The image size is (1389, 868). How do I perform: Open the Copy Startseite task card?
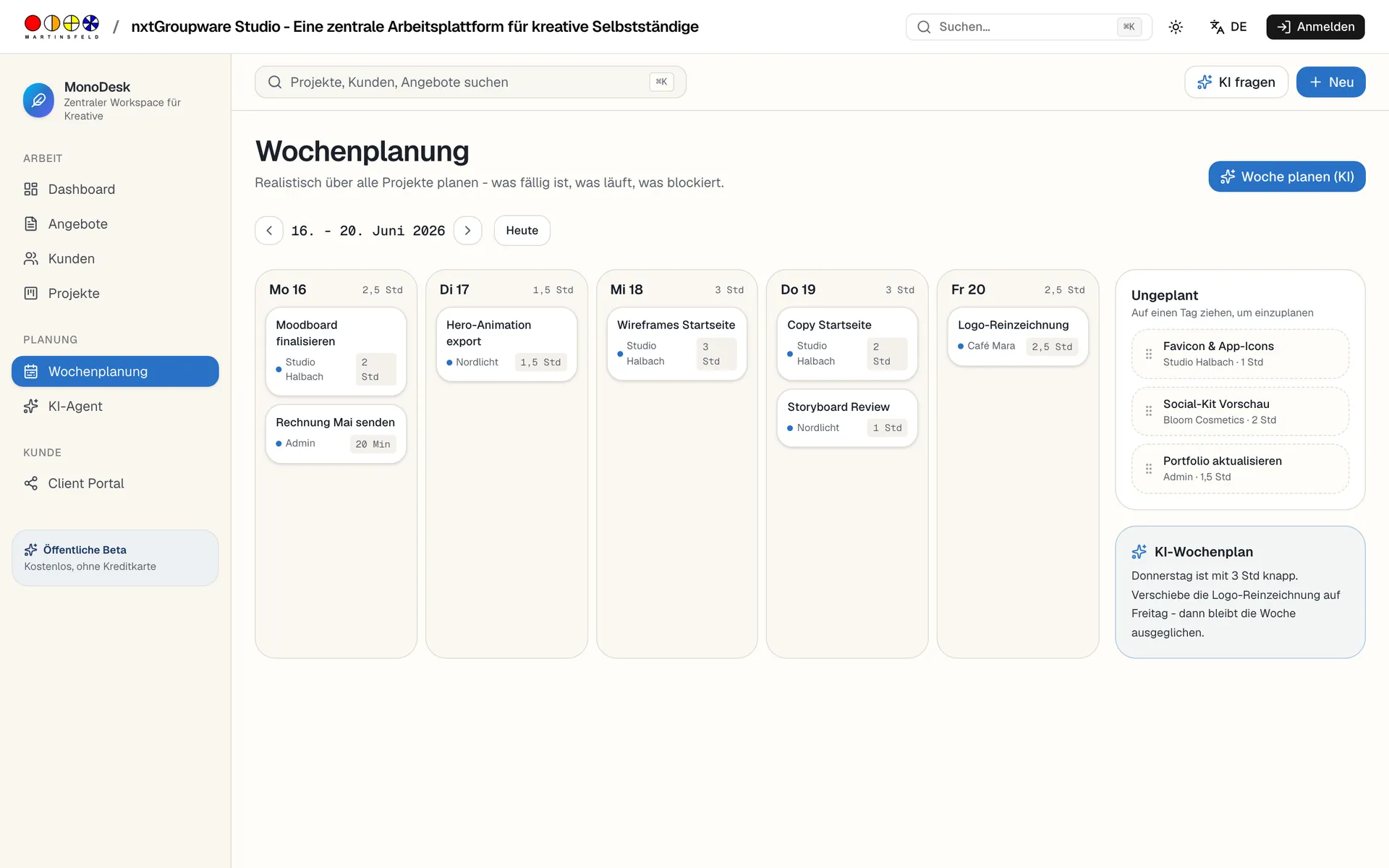847,344
